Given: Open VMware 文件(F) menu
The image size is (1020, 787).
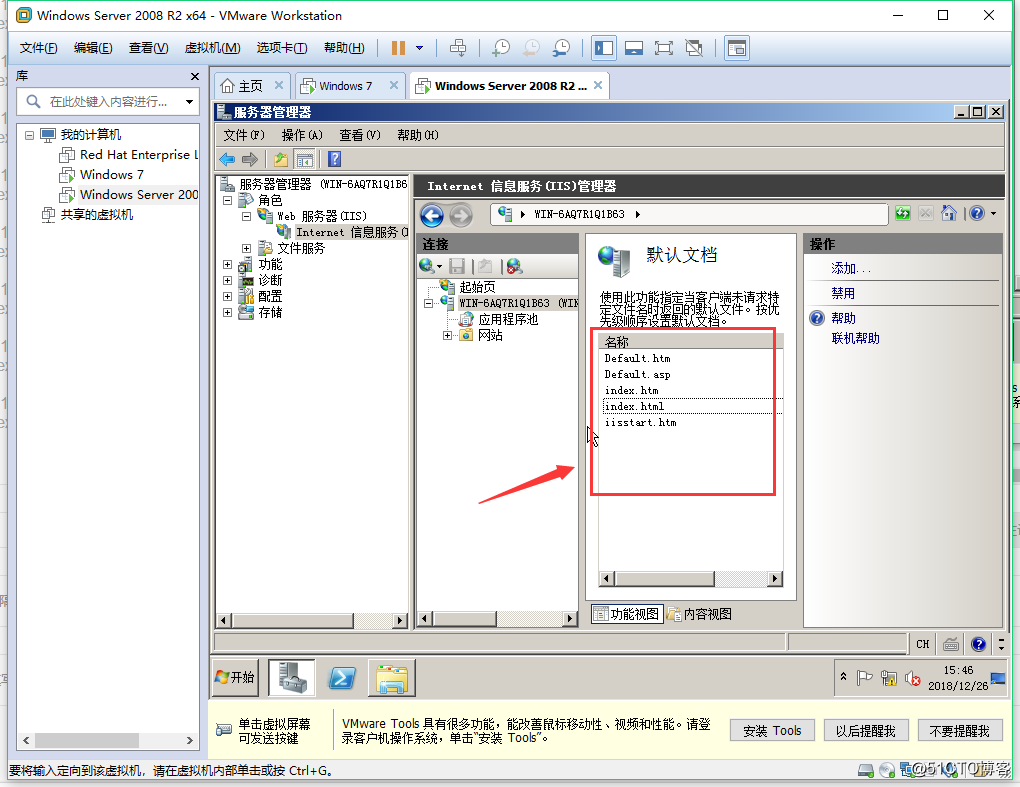Looking at the screenshot, I should 38,47.
